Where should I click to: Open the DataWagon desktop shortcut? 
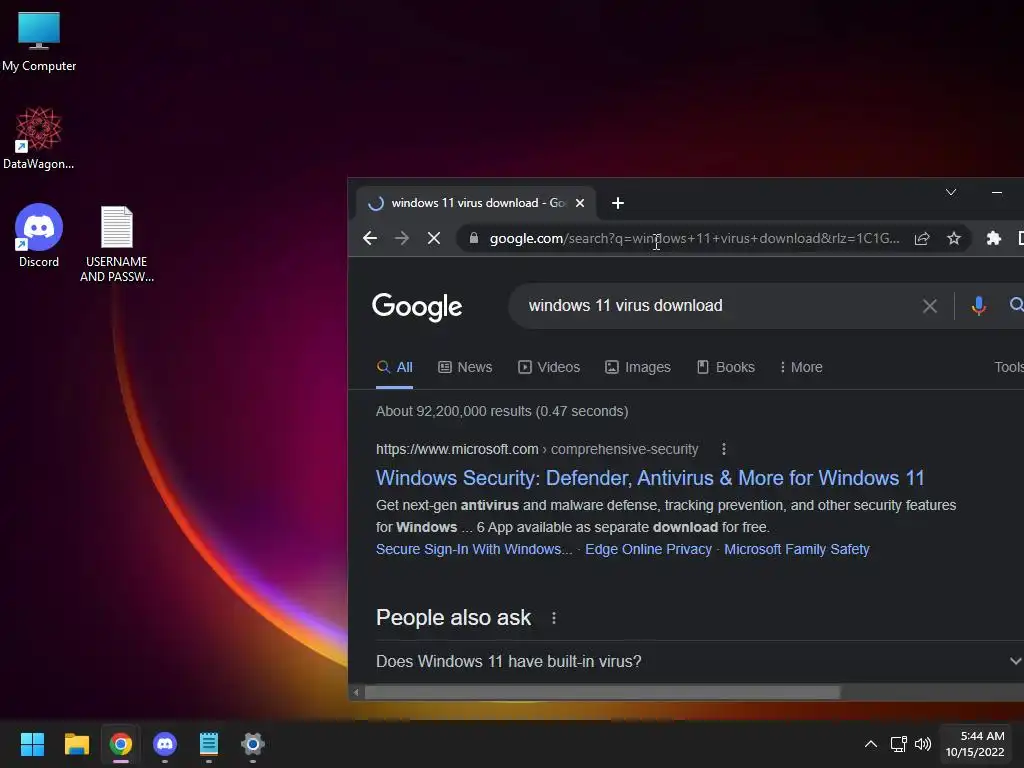tap(39, 138)
